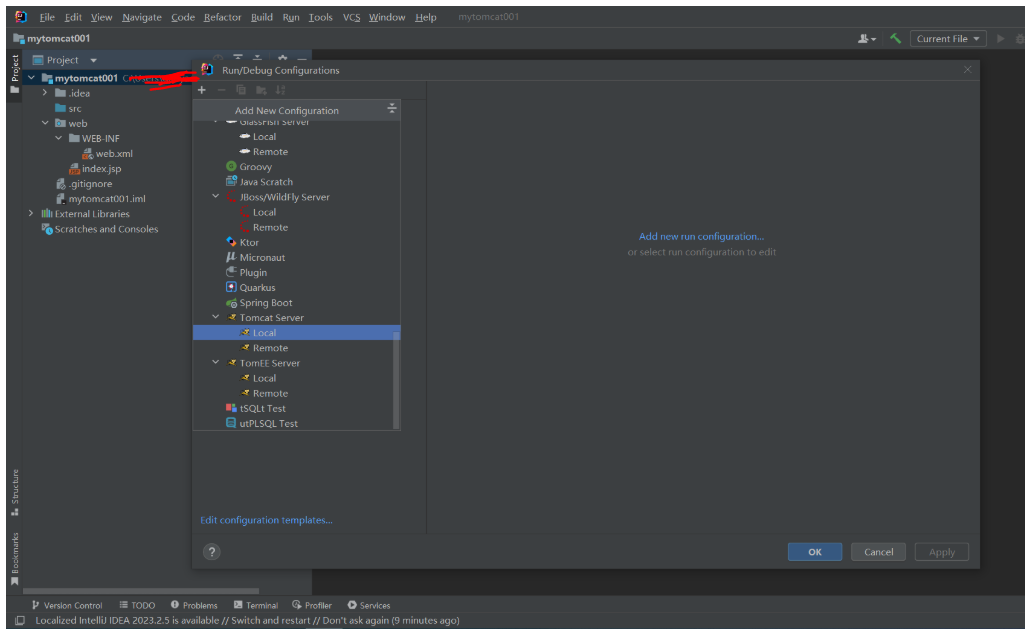Open the Run menu
1025x629 pixels.
tap(291, 17)
